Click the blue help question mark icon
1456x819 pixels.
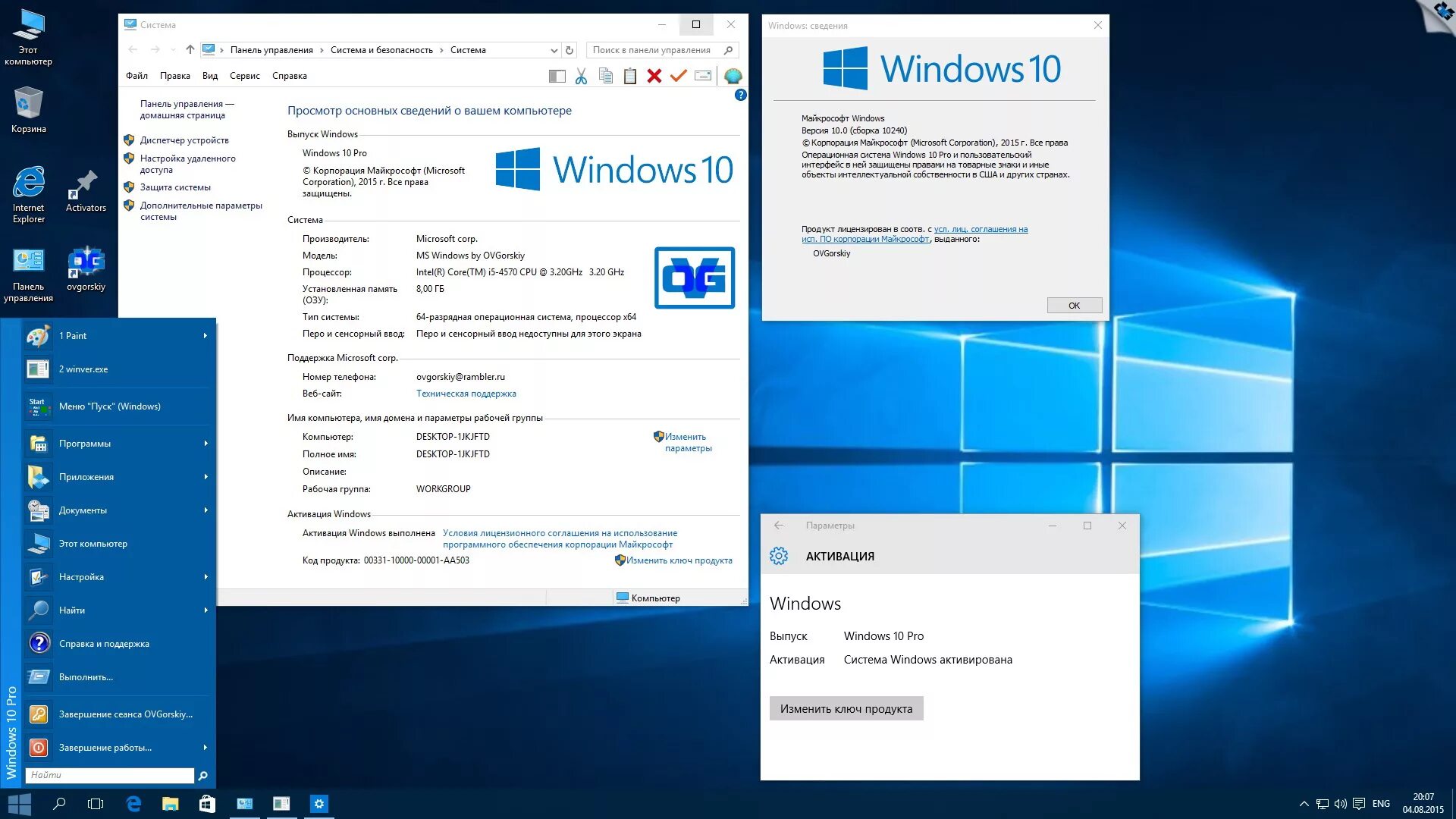click(x=740, y=95)
